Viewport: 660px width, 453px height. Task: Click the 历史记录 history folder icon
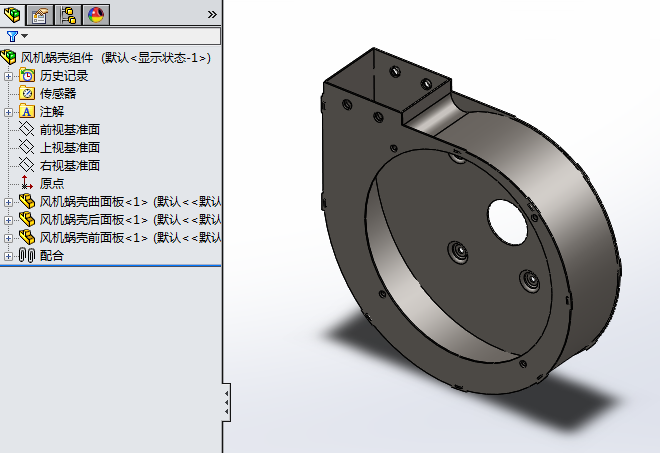tap(27, 75)
